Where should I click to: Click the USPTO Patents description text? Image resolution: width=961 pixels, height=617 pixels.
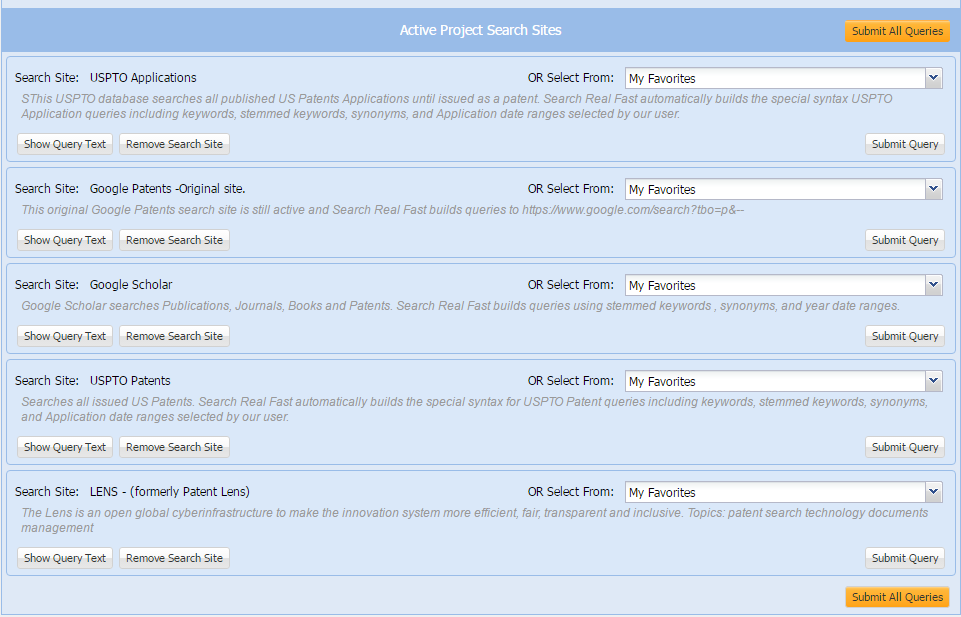click(x=475, y=409)
